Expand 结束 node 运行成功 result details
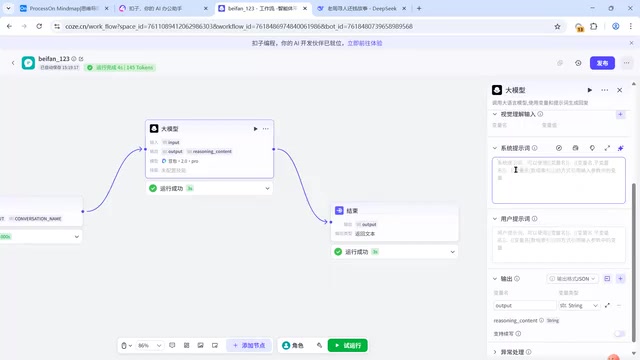This screenshot has width=640, height=360. pyautogui.click(x=452, y=252)
